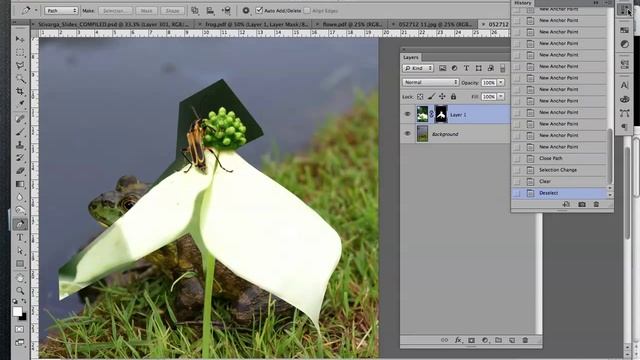Select the Eyedropper tool

pos(20,104)
